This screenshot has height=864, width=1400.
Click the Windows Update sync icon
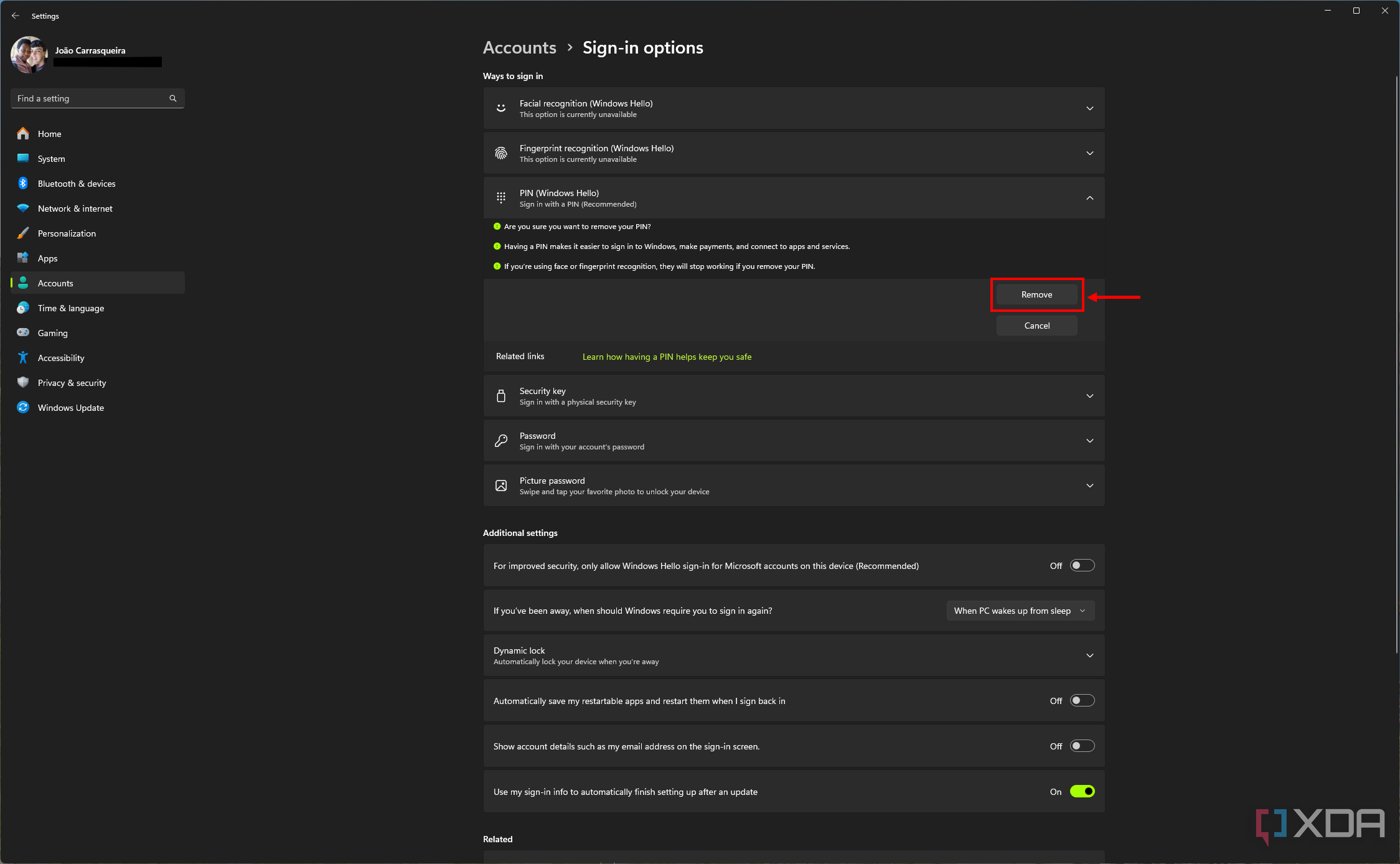coord(23,407)
